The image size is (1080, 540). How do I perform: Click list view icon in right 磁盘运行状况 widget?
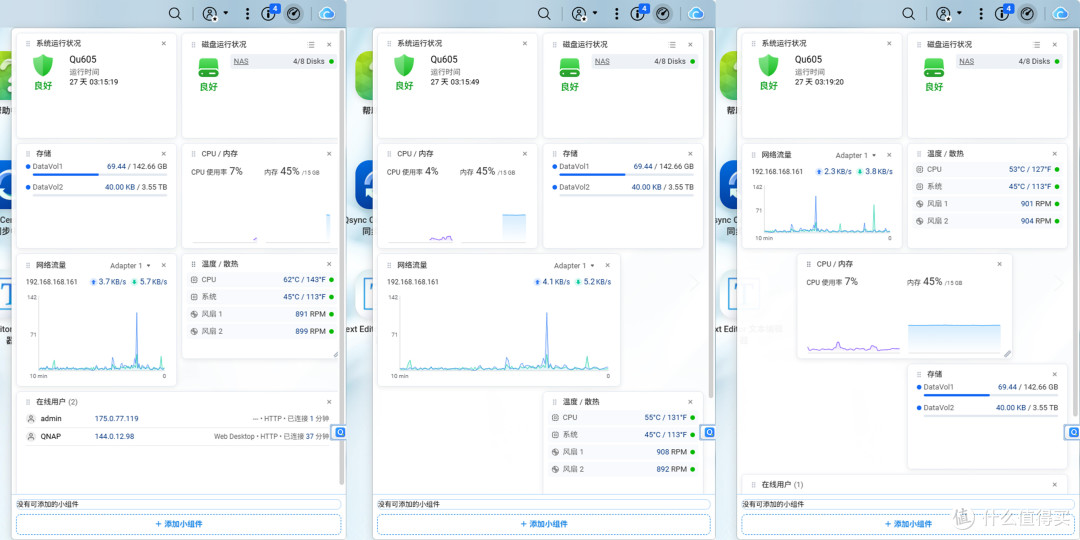tap(1037, 44)
